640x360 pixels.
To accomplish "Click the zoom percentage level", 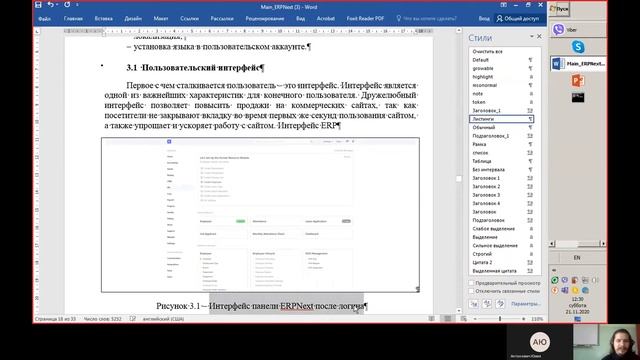I will 537,319.
